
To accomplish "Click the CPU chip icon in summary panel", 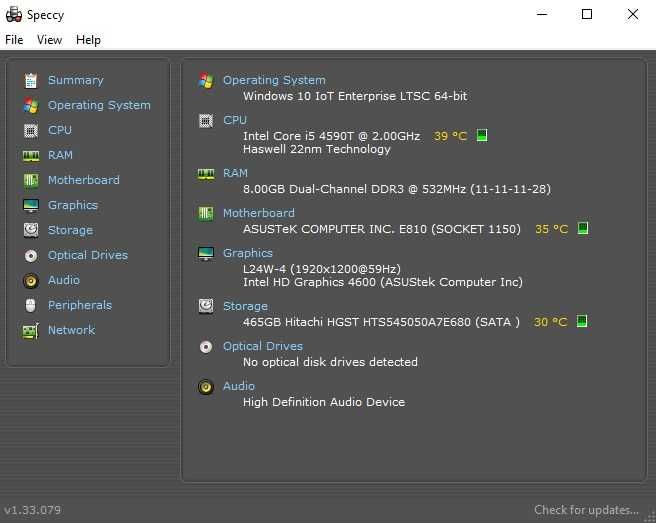I will (206, 121).
